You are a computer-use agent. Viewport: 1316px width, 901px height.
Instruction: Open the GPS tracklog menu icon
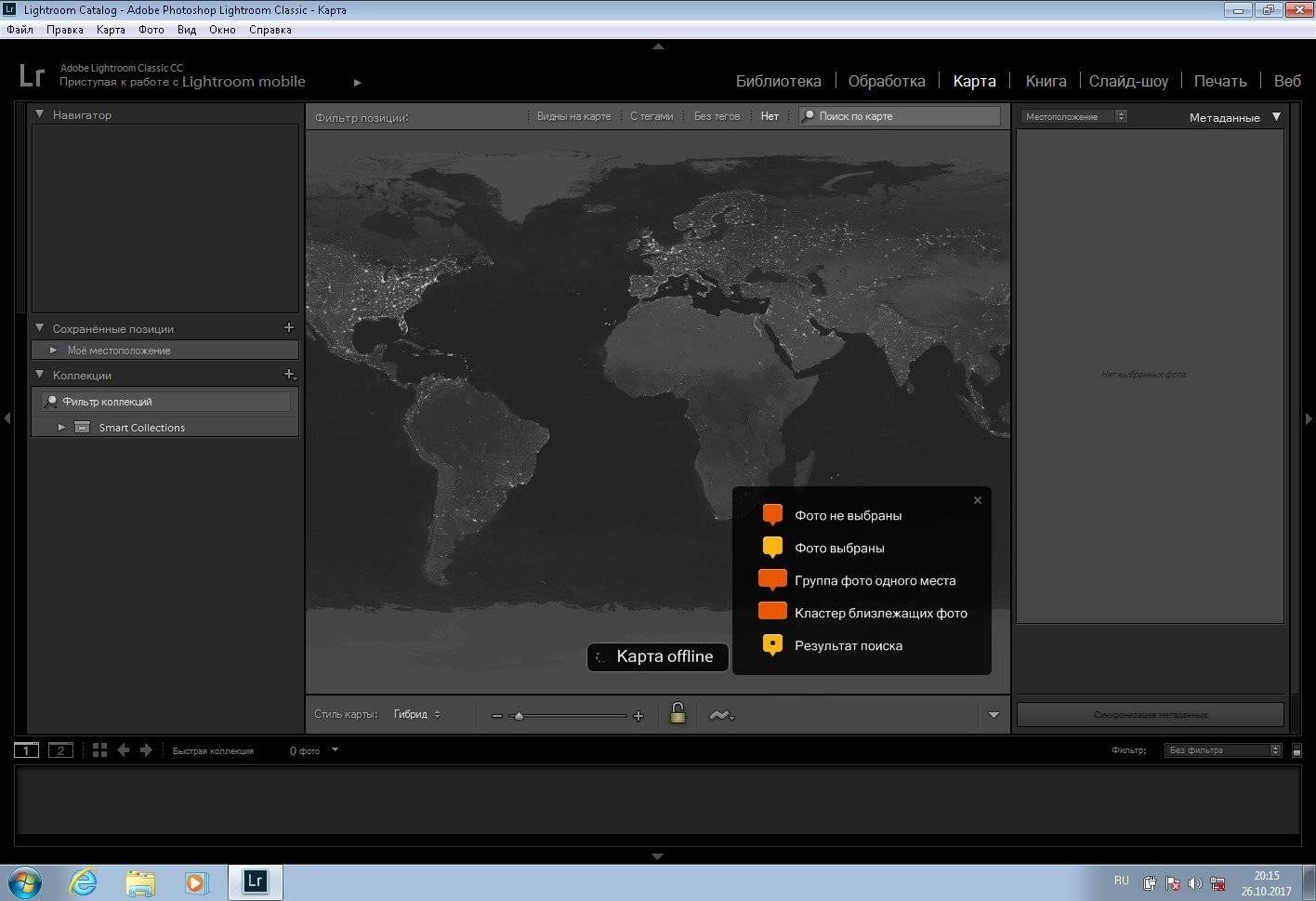pos(721,715)
